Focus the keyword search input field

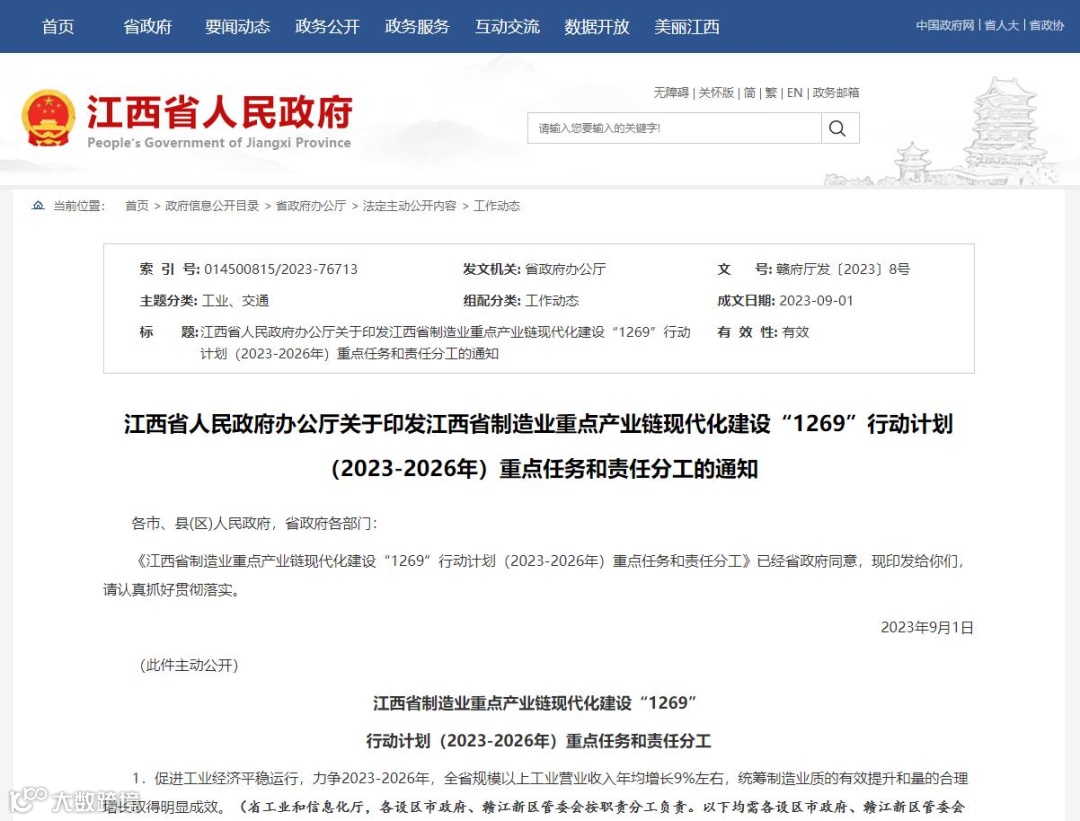click(674, 128)
